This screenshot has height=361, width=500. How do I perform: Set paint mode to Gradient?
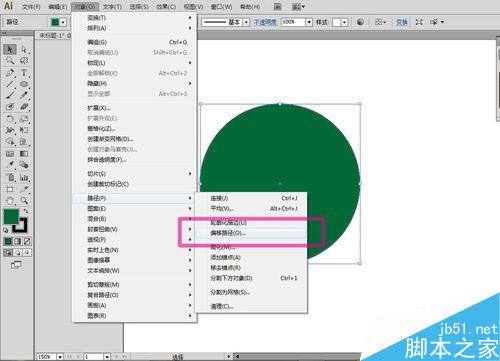click(17, 241)
